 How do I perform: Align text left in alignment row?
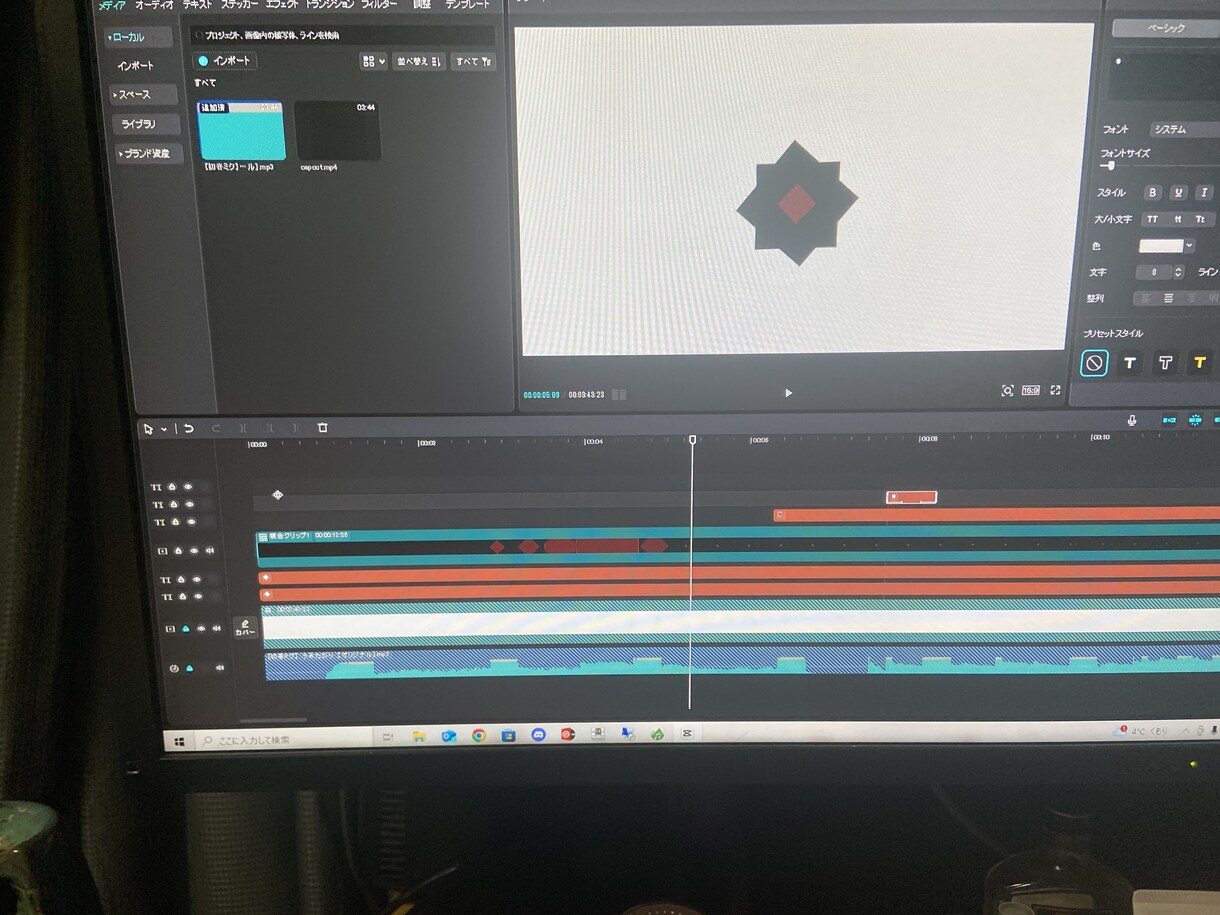click(x=1144, y=298)
